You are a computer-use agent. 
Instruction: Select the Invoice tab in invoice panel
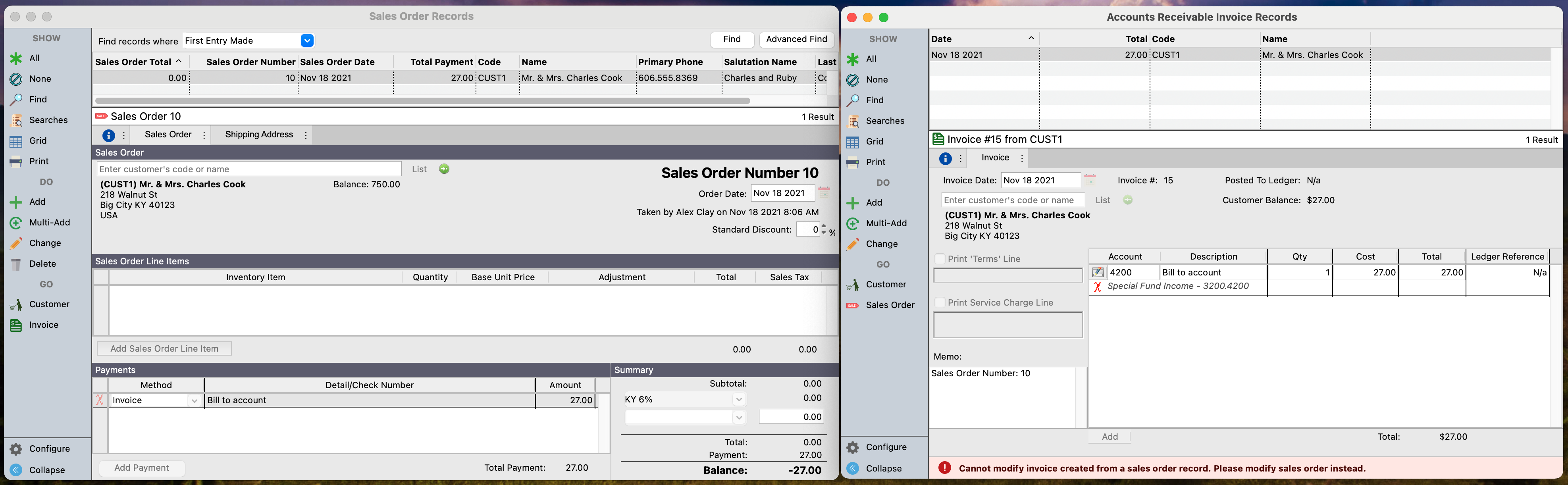pos(995,158)
